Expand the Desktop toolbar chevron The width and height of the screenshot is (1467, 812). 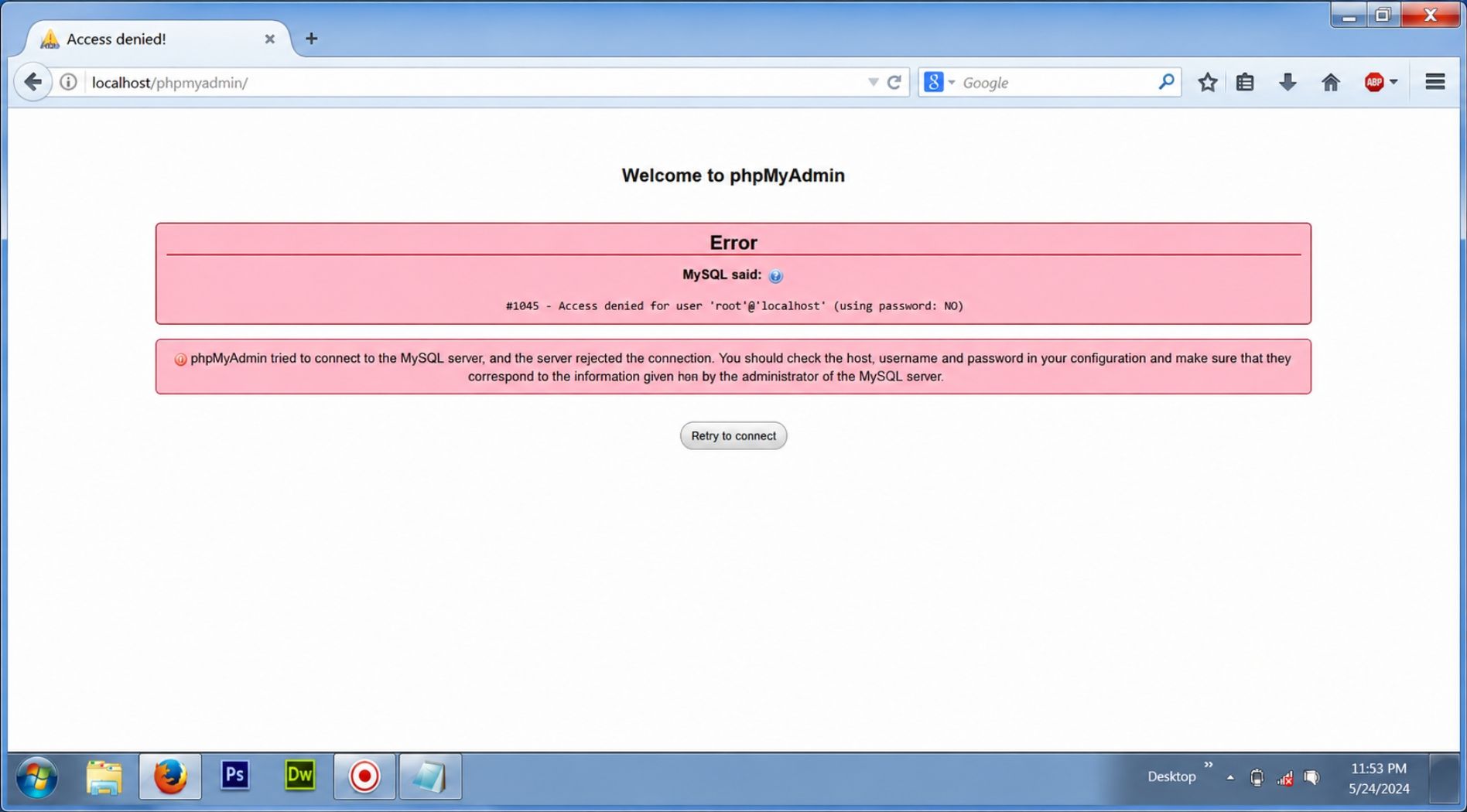1209,765
